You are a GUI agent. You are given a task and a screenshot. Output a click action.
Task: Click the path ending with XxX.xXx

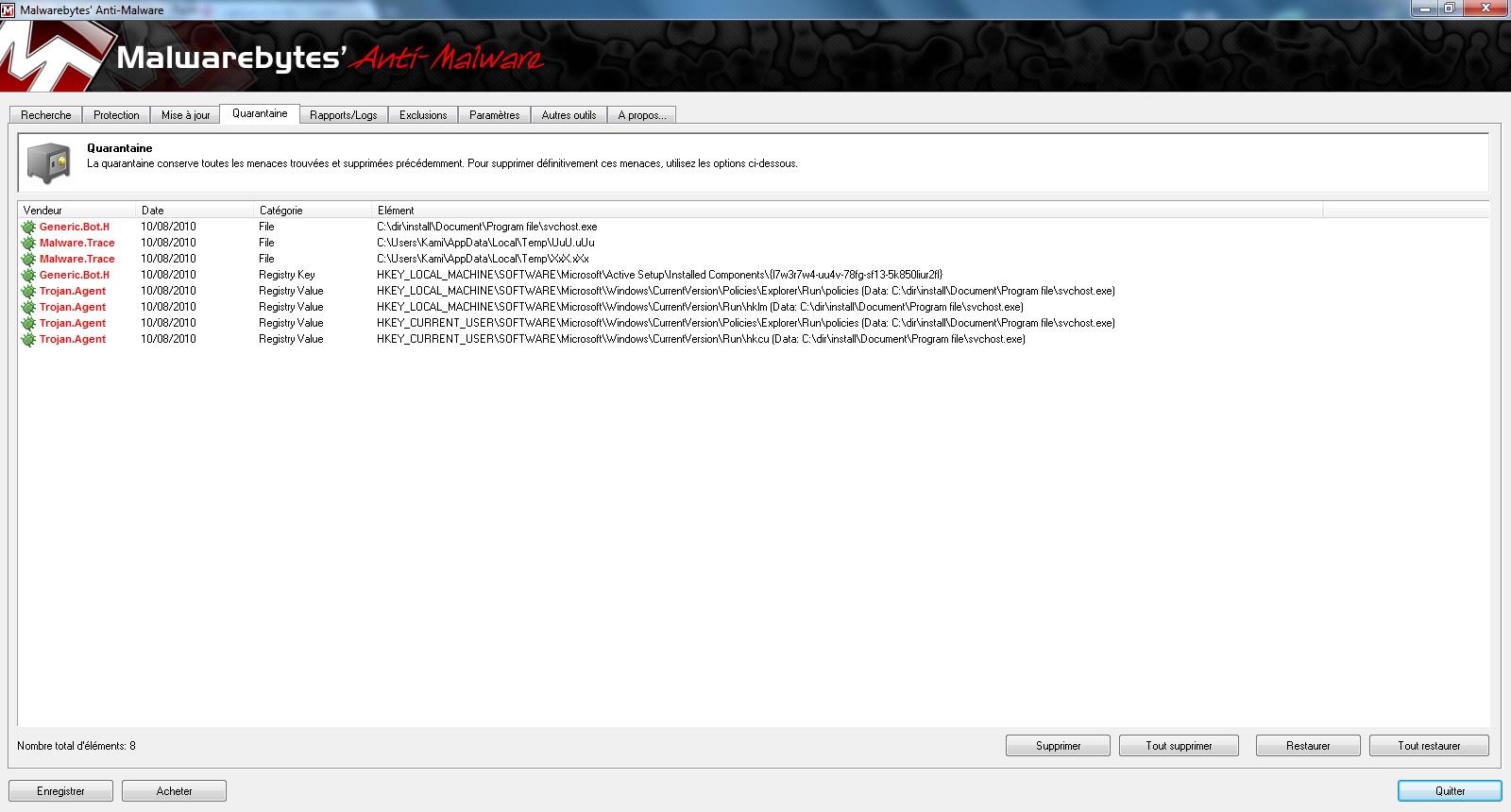483,259
